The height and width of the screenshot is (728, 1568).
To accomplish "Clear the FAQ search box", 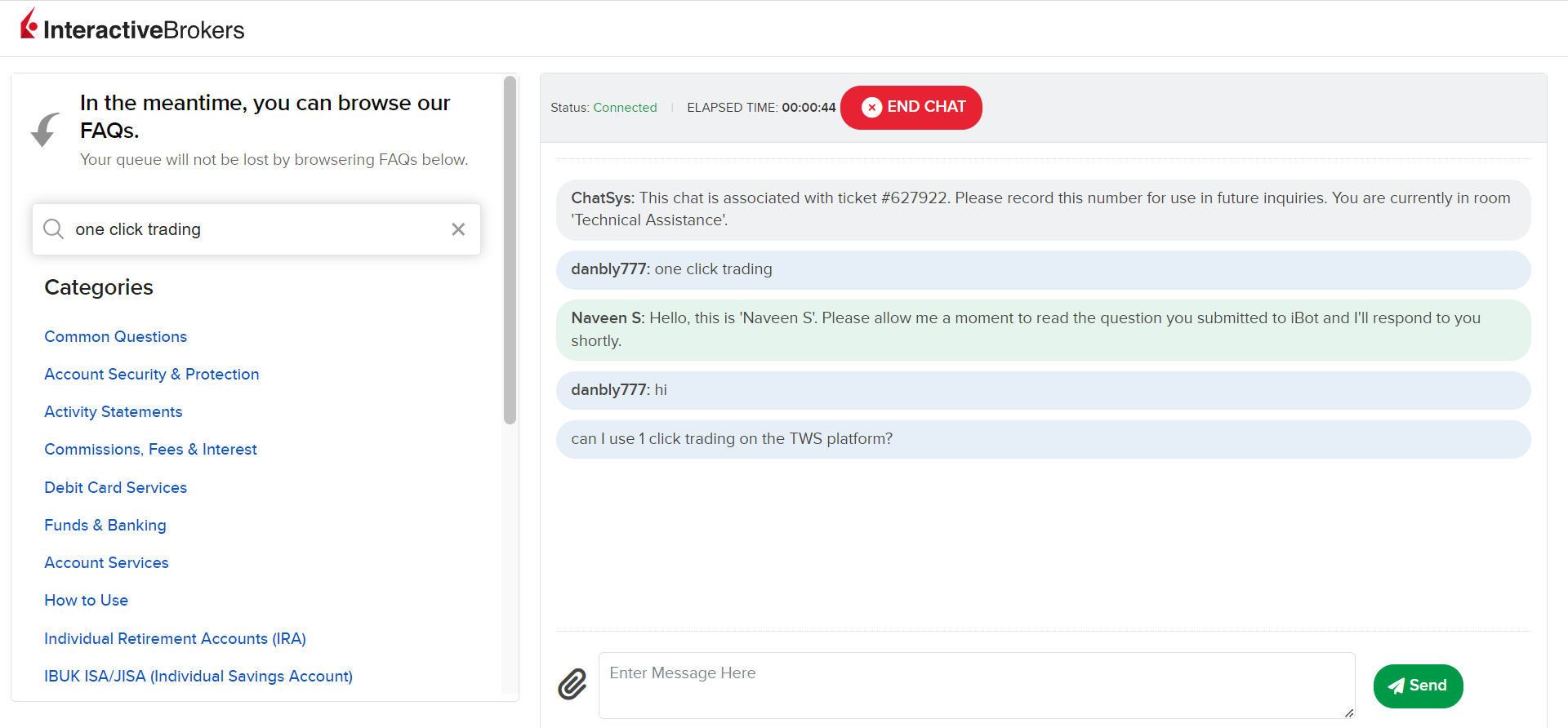I will tap(458, 229).
